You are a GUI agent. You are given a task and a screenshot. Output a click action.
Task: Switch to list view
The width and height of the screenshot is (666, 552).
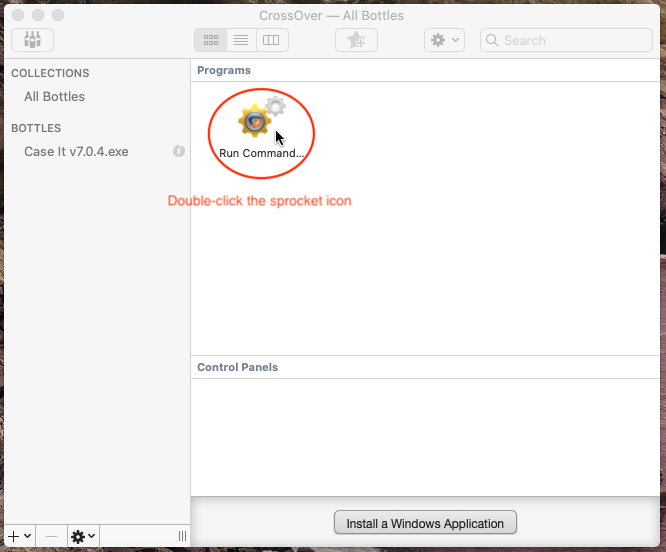[241, 40]
